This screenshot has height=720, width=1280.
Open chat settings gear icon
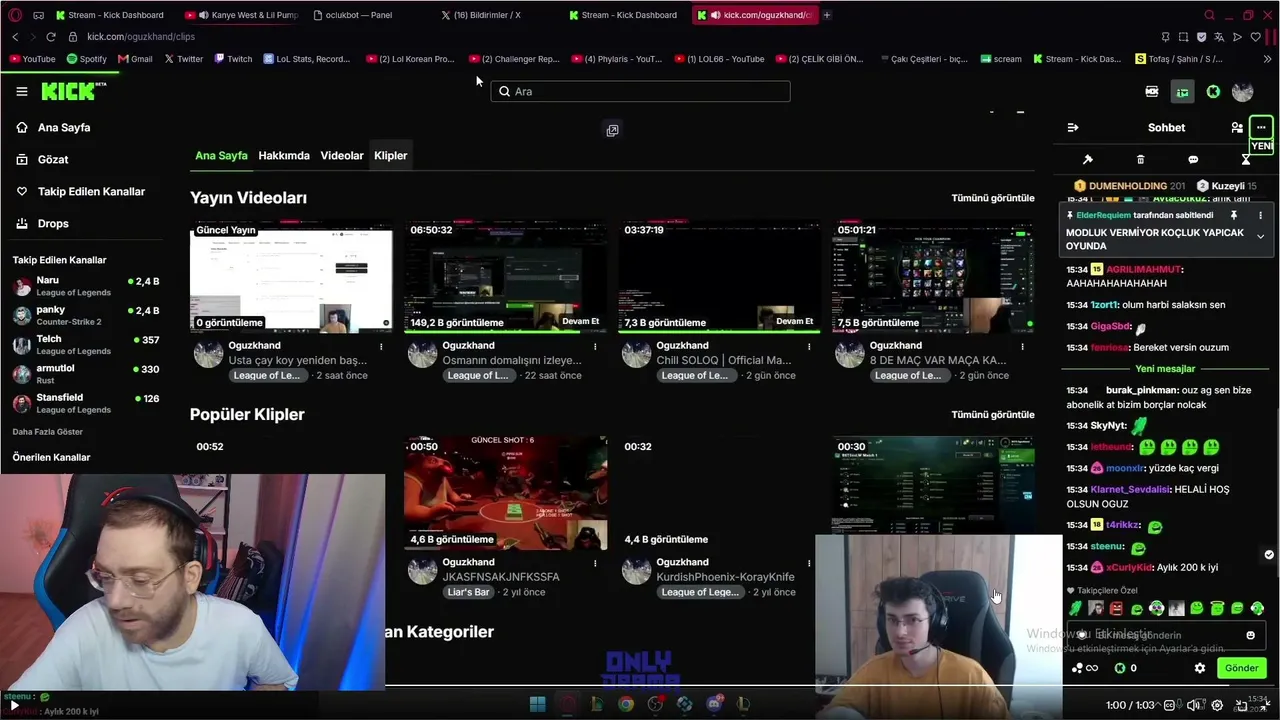tap(1200, 668)
